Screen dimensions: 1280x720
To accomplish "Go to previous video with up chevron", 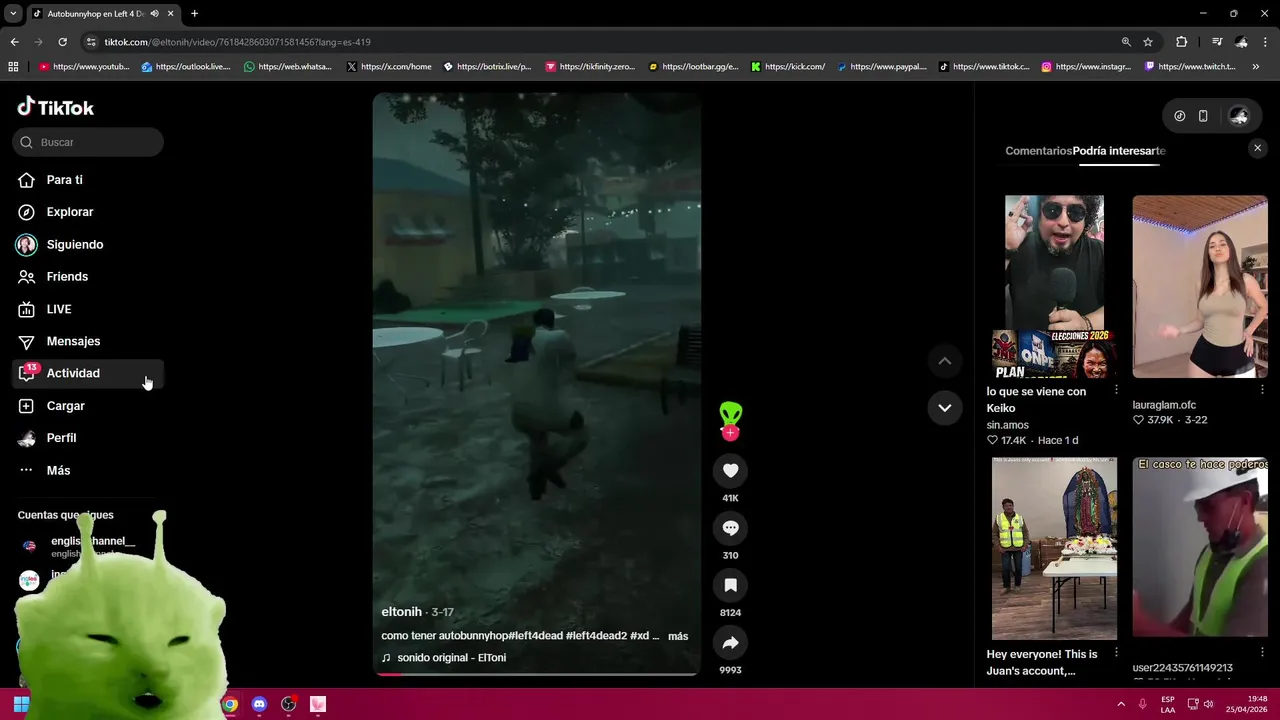I will pyautogui.click(x=944, y=361).
